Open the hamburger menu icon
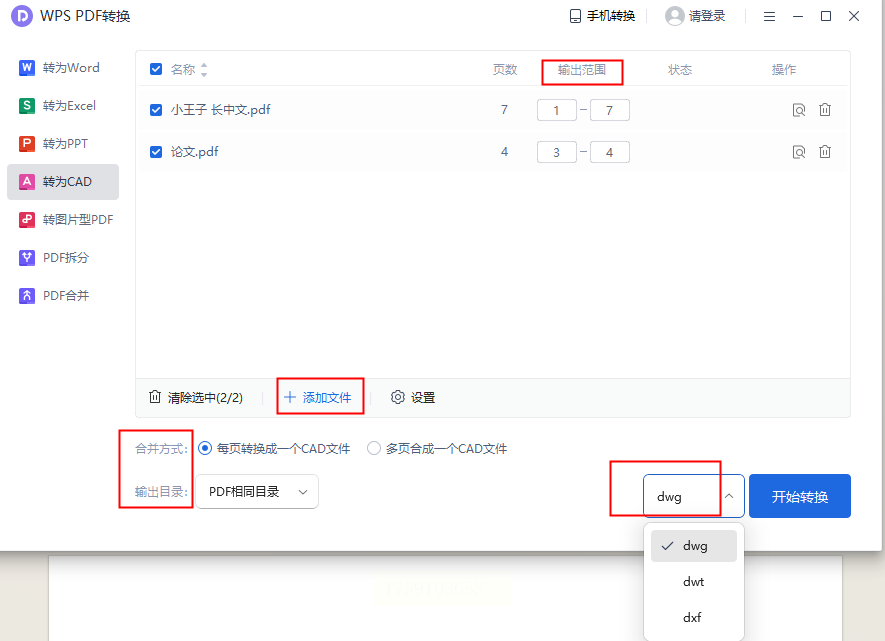The width and height of the screenshot is (885, 641). point(769,16)
